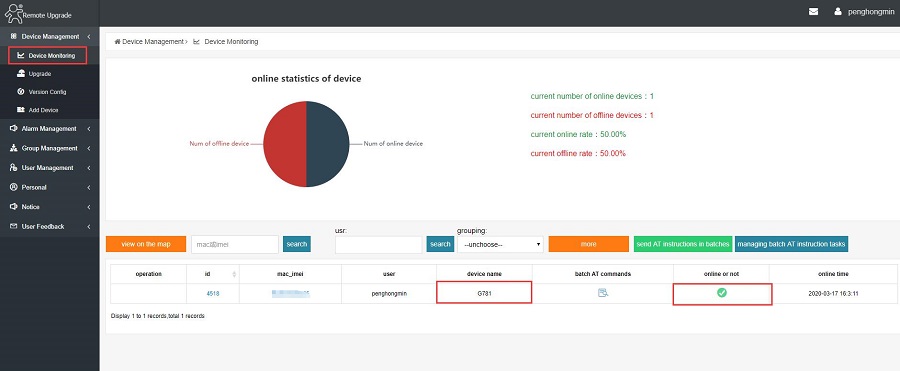Screen dimensions: 900x371
Task: Click the device name column header
Action: click(x=484, y=274)
